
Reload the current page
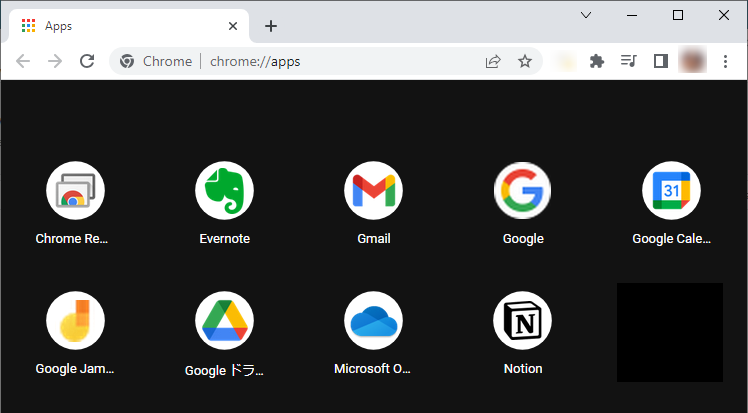(87, 61)
